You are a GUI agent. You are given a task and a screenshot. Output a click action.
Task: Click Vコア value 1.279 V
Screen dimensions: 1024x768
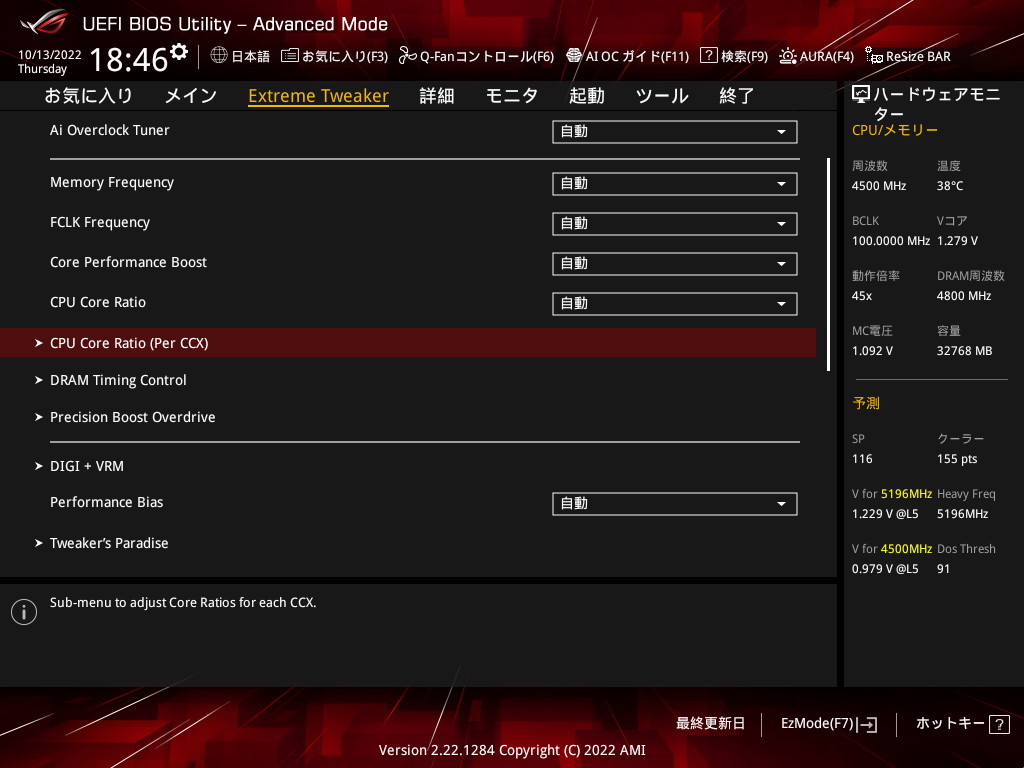pos(957,241)
